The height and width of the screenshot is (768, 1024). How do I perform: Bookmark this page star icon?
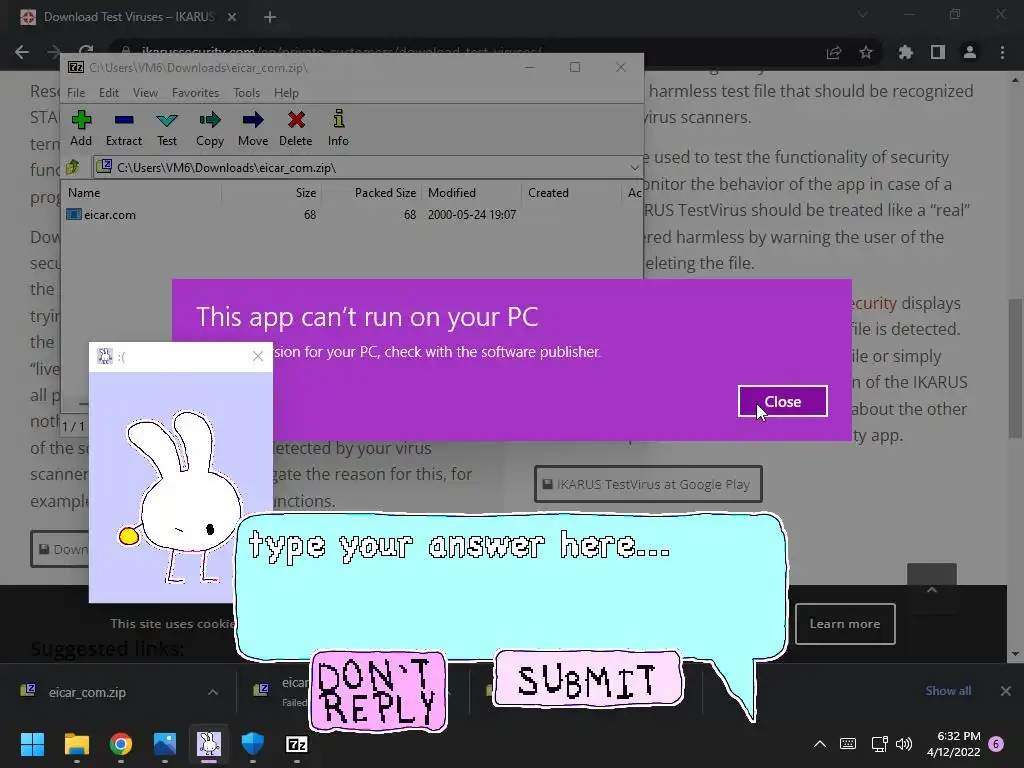pyautogui.click(x=866, y=52)
